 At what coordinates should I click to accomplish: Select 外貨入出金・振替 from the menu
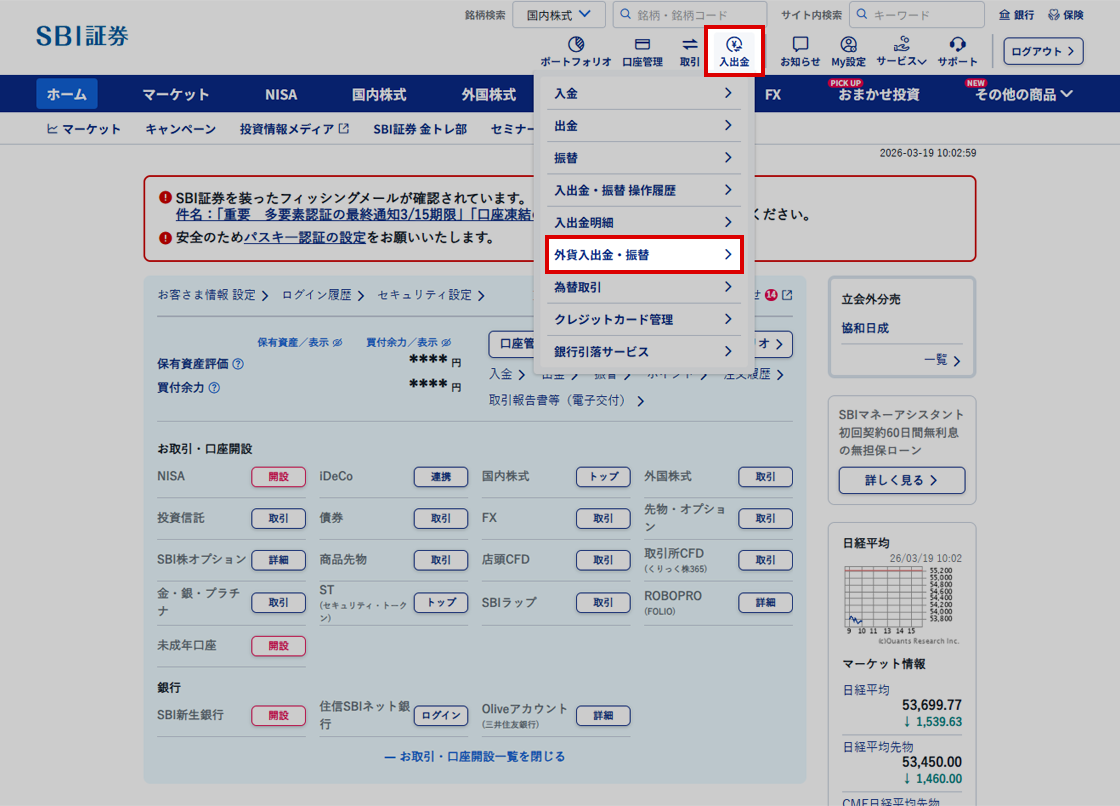[643, 255]
